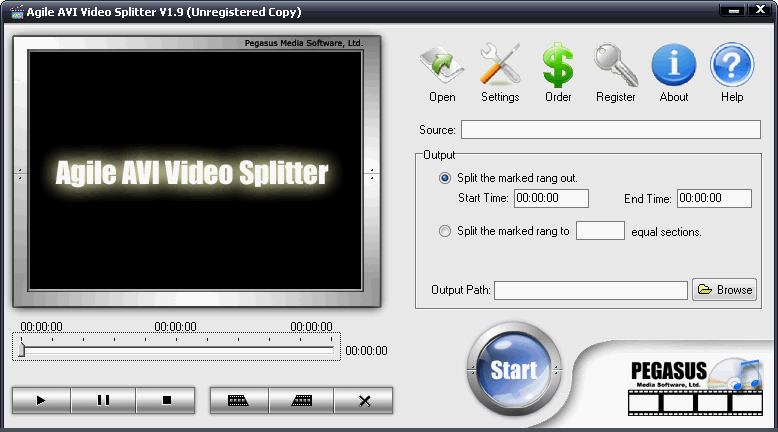Open a video file with Open icon
The width and height of the screenshot is (778, 432).
[x=442, y=73]
